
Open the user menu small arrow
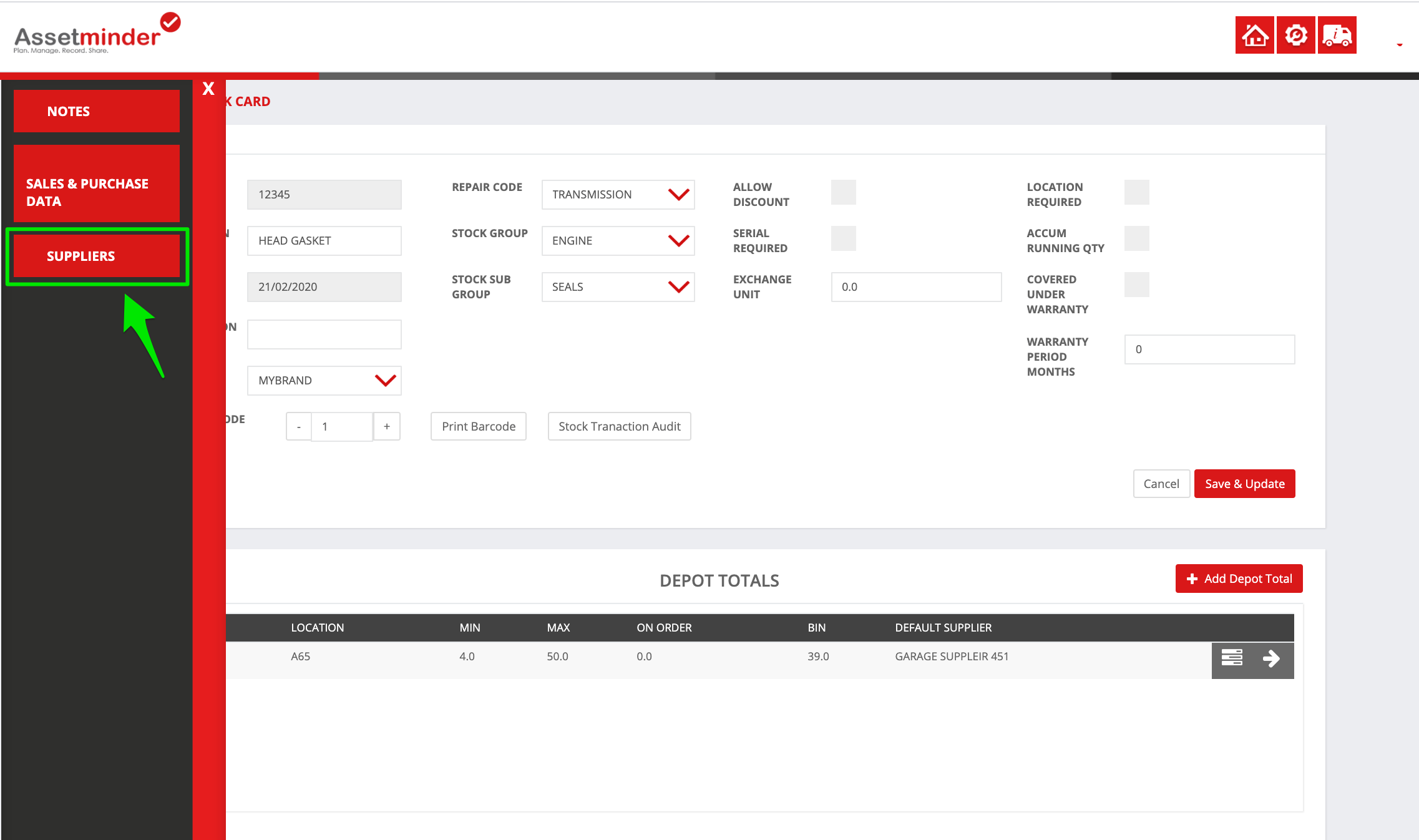point(1400,44)
